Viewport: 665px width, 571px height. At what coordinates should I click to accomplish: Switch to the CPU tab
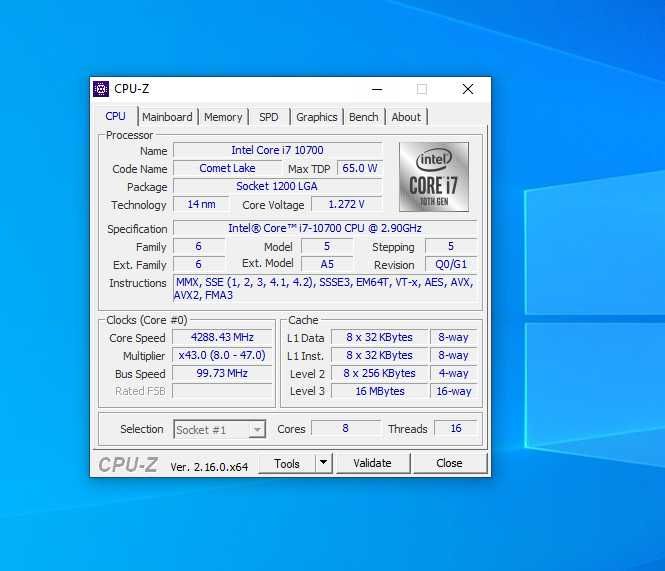tap(115, 116)
